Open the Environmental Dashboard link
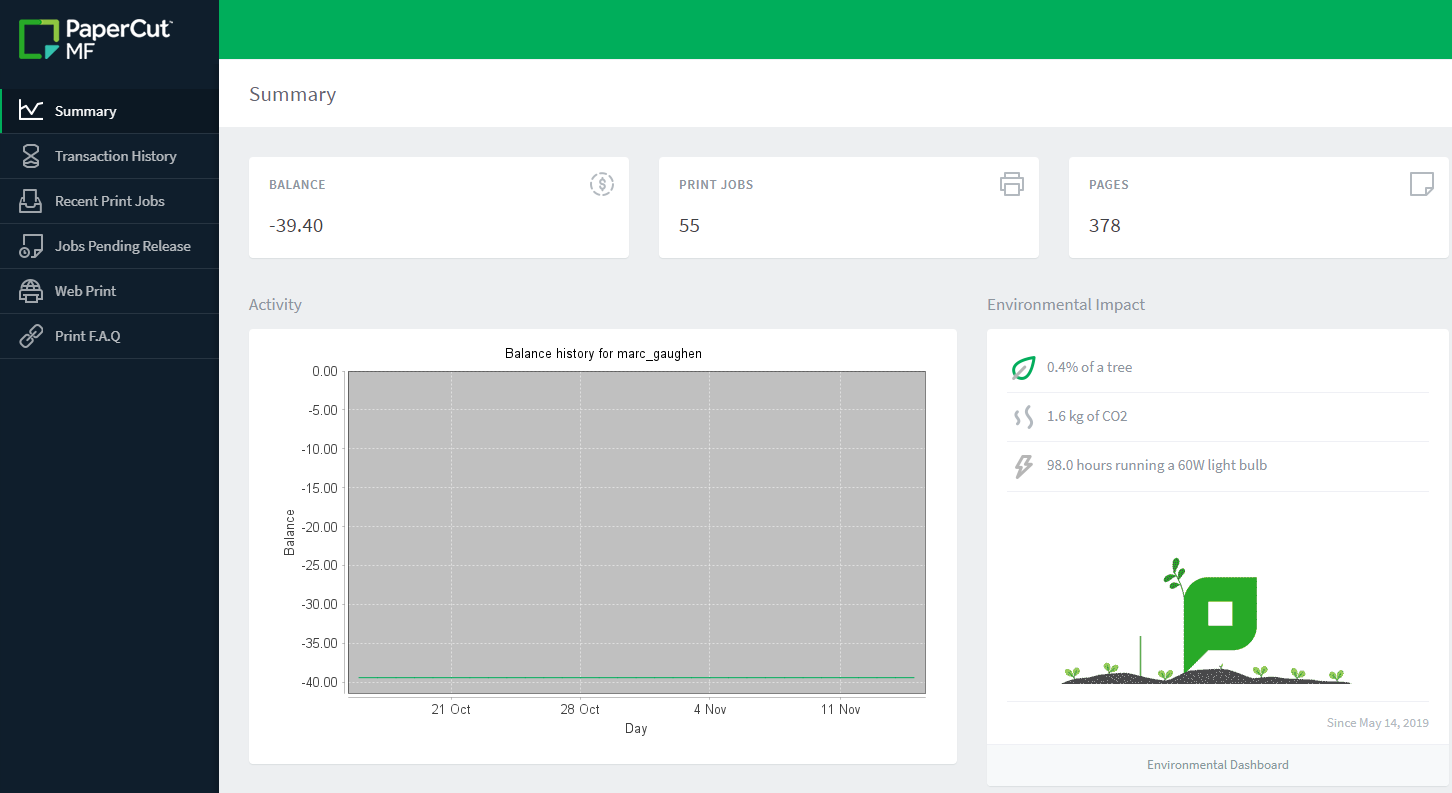This screenshot has height=793, width=1452. (1217, 765)
